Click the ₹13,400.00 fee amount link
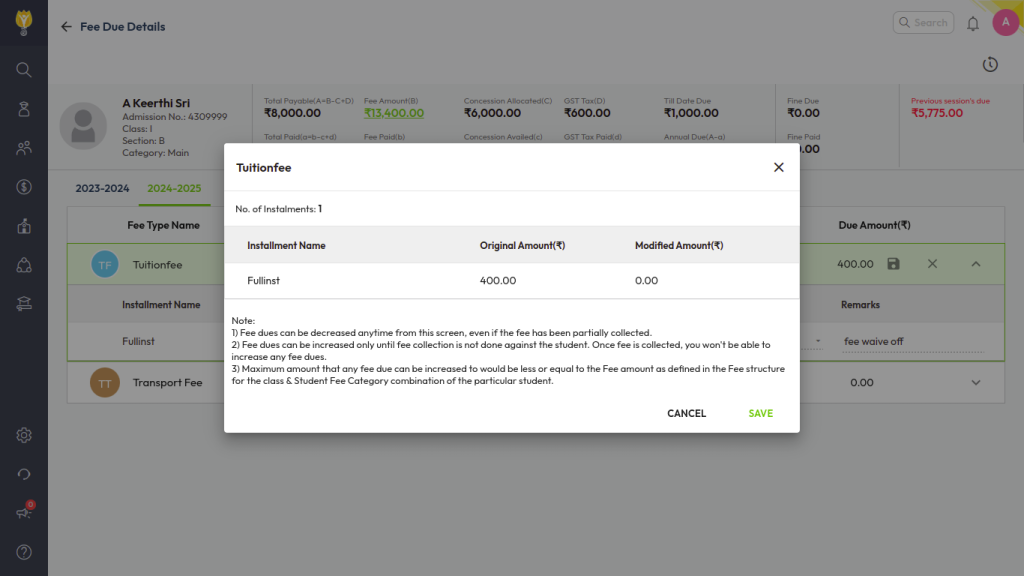The width and height of the screenshot is (1024, 576). [x=394, y=113]
